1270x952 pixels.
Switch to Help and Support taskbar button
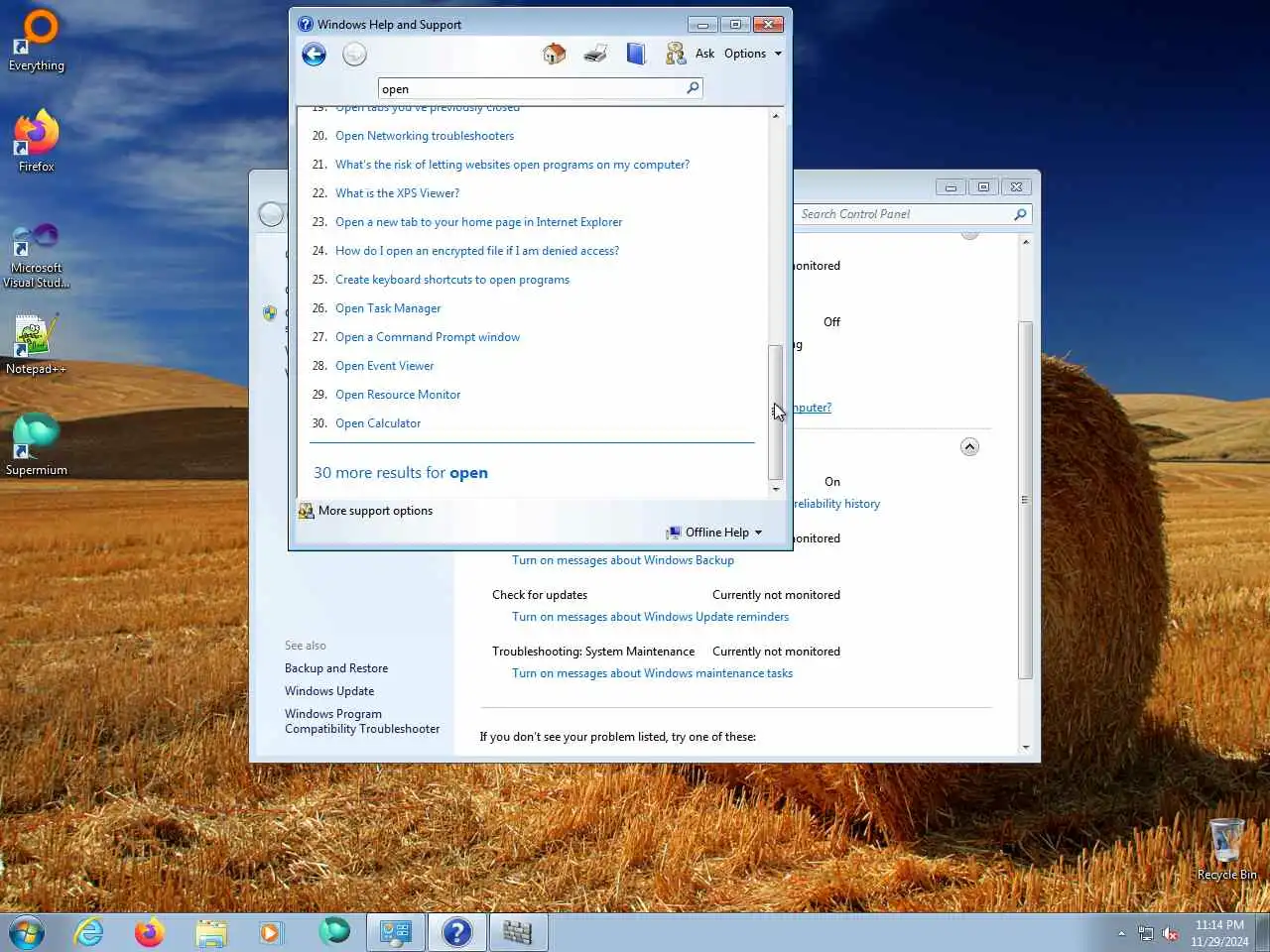(x=456, y=932)
